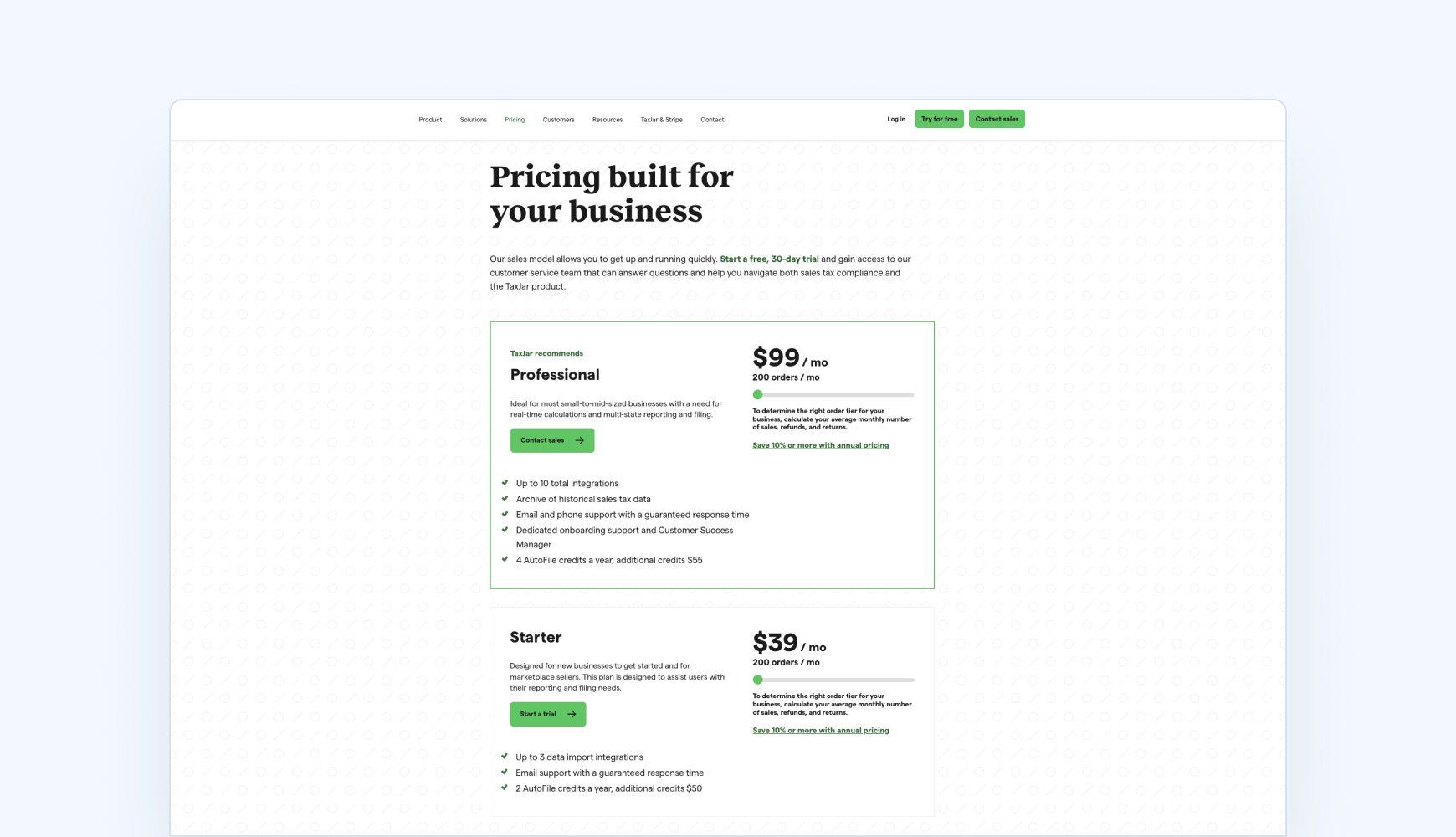Click the Starter plan slider track
The width and height of the screenshot is (1456, 837).
click(833, 680)
